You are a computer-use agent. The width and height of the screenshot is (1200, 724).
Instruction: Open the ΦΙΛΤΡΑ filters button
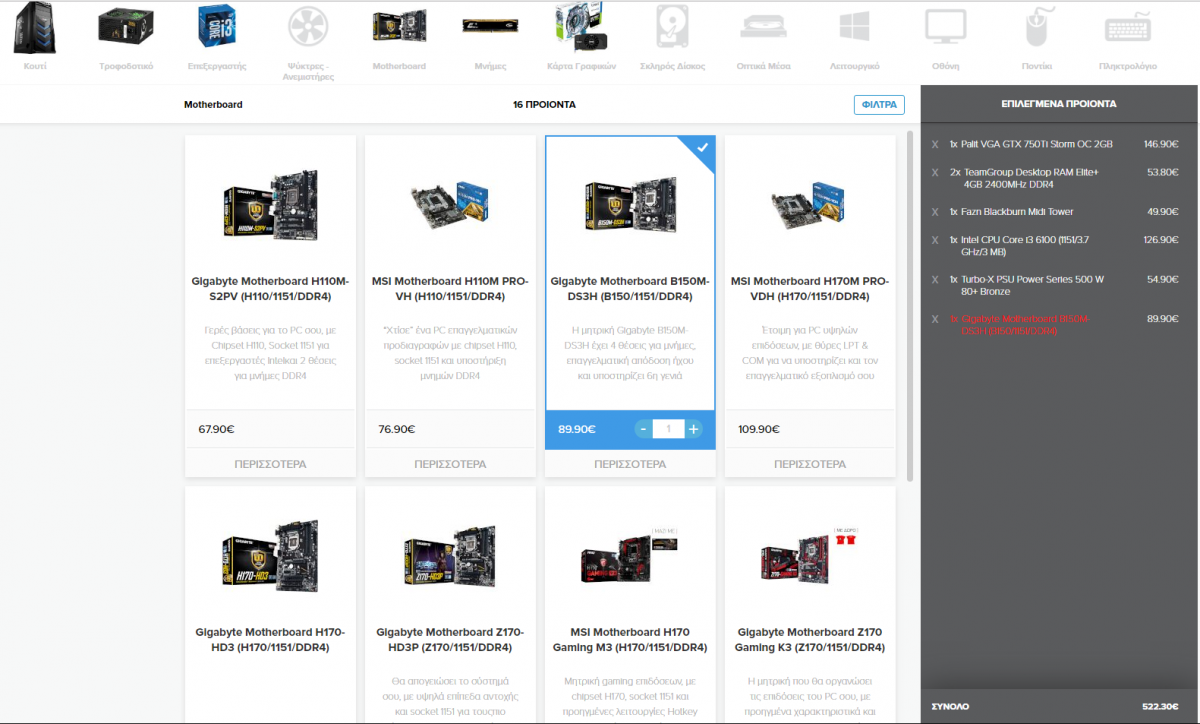pyautogui.click(x=879, y=104)
